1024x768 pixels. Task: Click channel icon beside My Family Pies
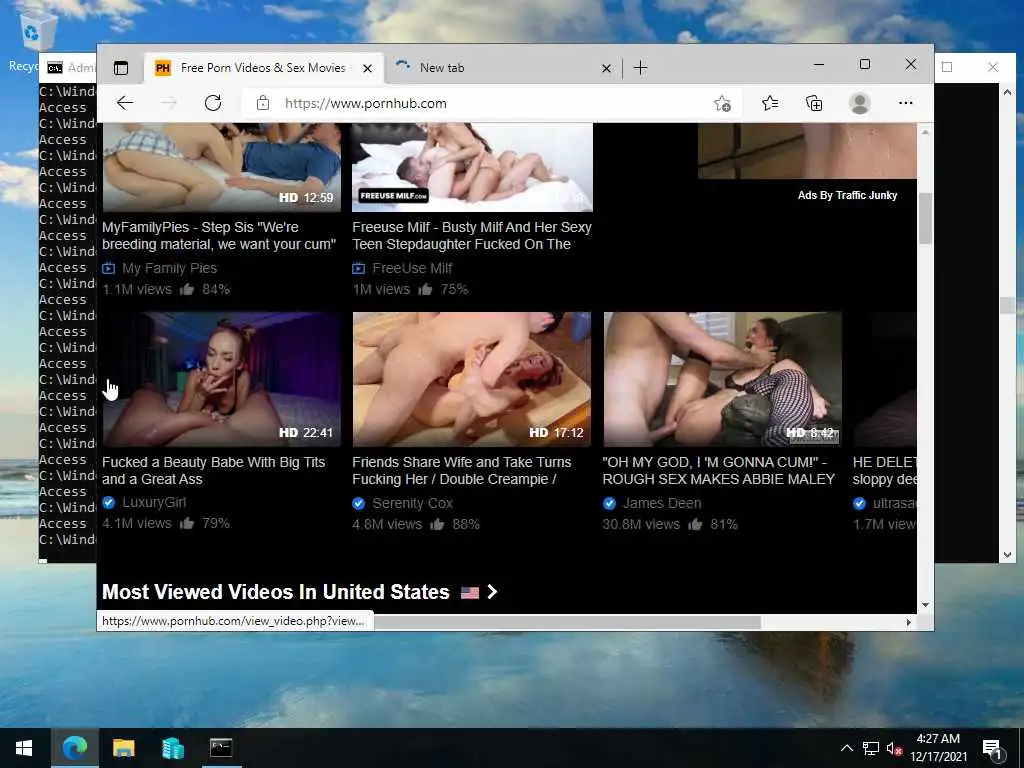pyautogui.click(x=109, y=268)
